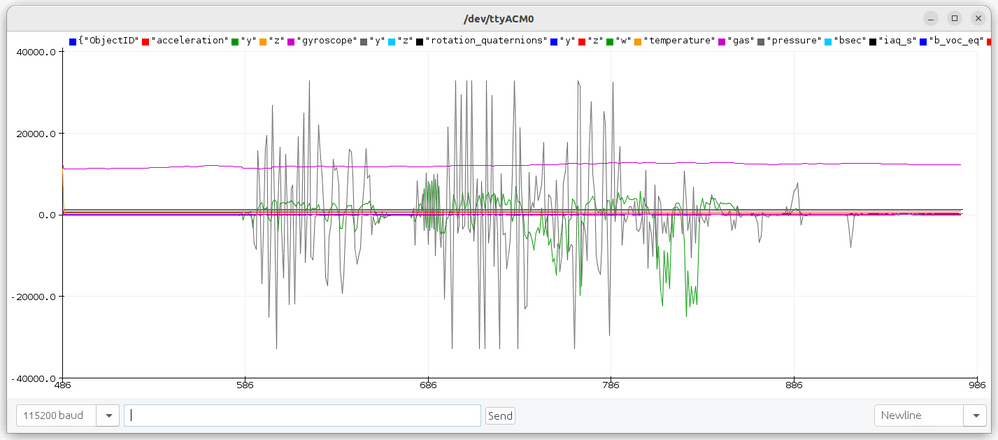998x440 pixels.
Task: Click the 20000.0 y-axis label
Action: point(36,134)
